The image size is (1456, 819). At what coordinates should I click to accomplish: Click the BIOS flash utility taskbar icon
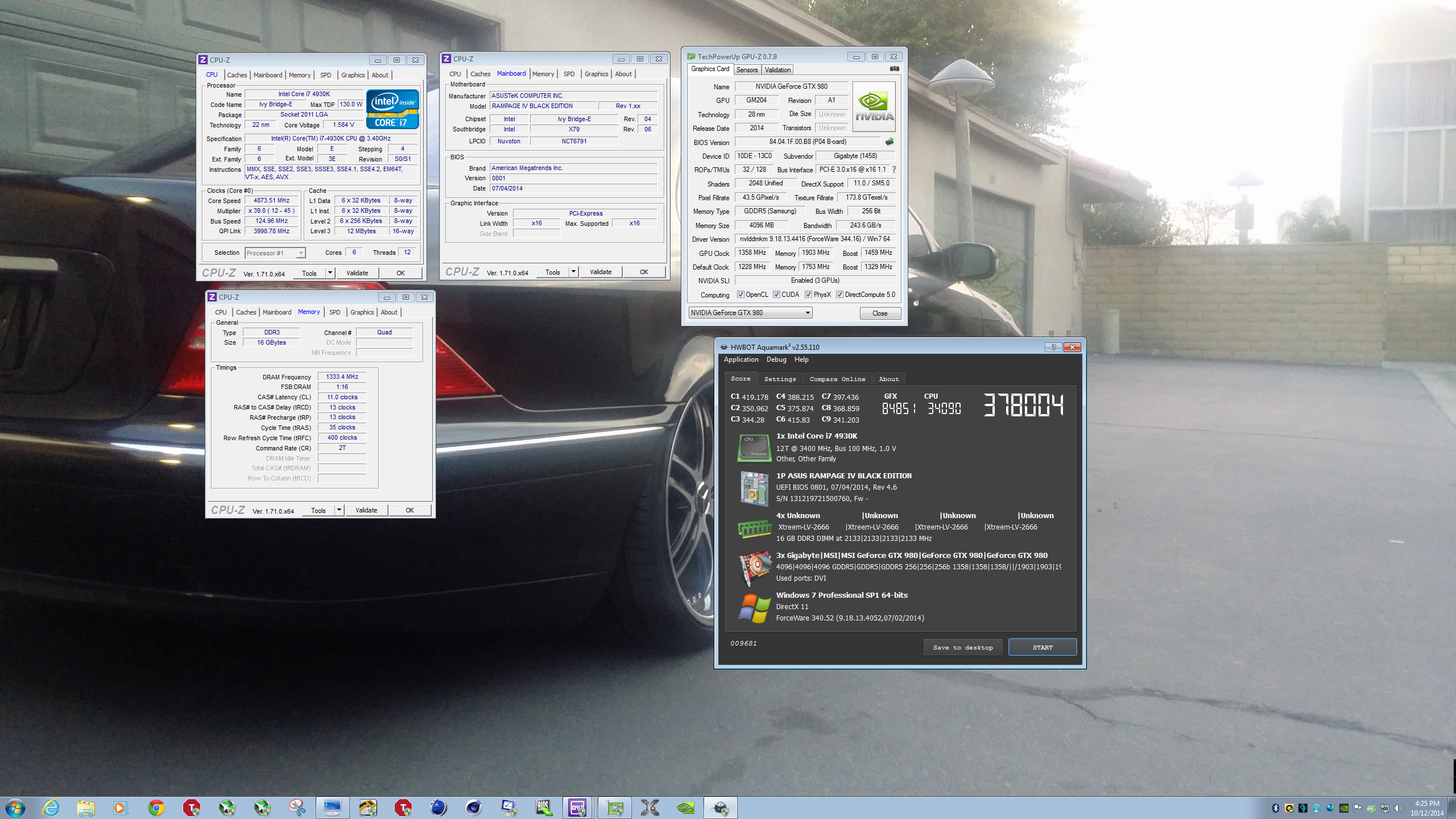tap(543, 808)
